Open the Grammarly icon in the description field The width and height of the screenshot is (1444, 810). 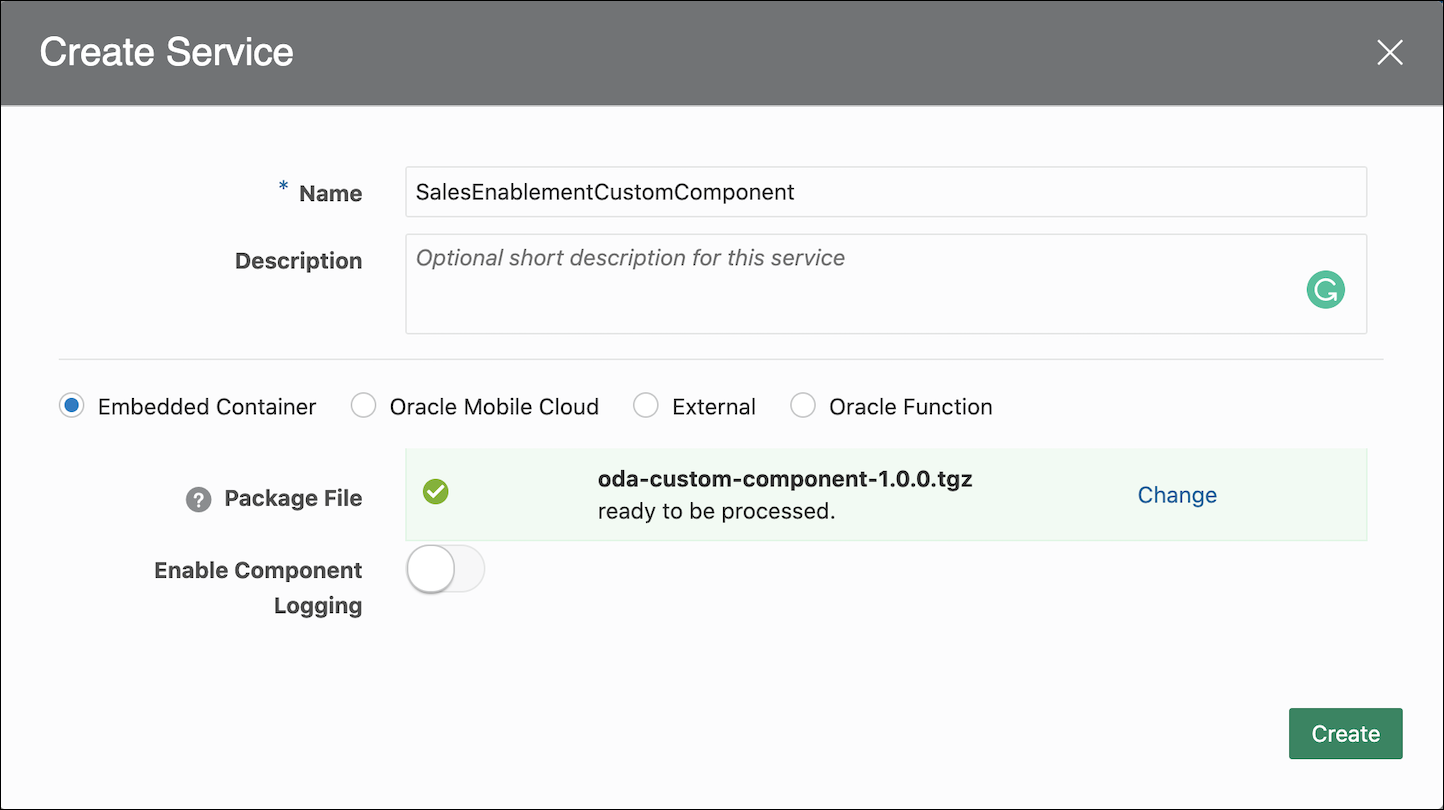click(1325, 289)
